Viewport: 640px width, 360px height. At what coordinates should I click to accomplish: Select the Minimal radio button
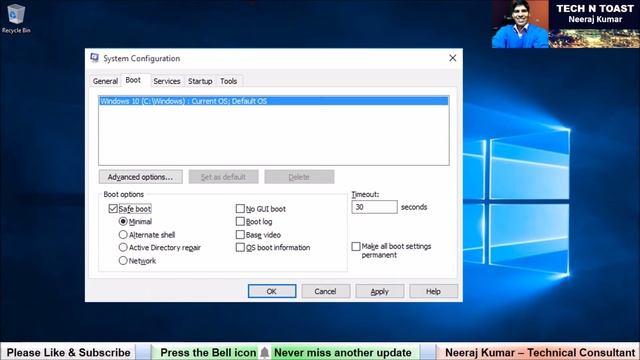pos(123,222)
